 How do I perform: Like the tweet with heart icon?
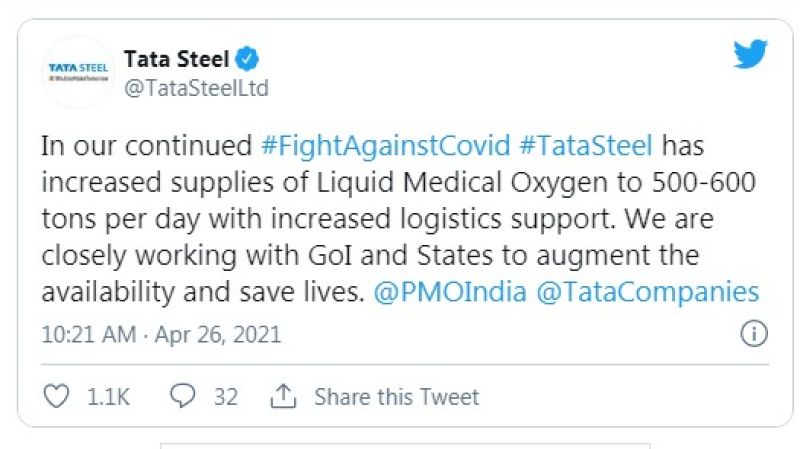coord(58,397)
